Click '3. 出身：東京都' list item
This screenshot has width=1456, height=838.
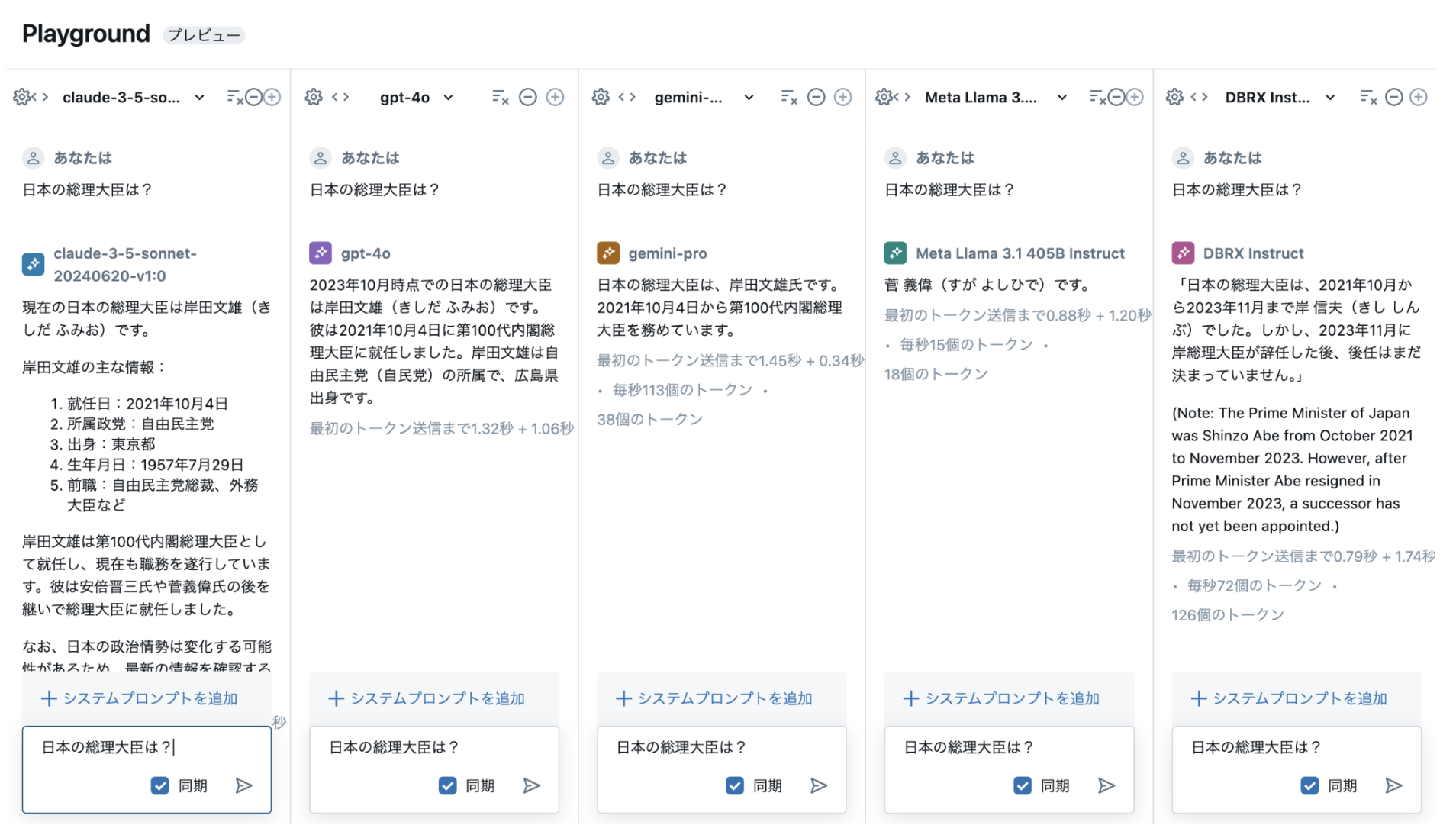tap(102, 444)
